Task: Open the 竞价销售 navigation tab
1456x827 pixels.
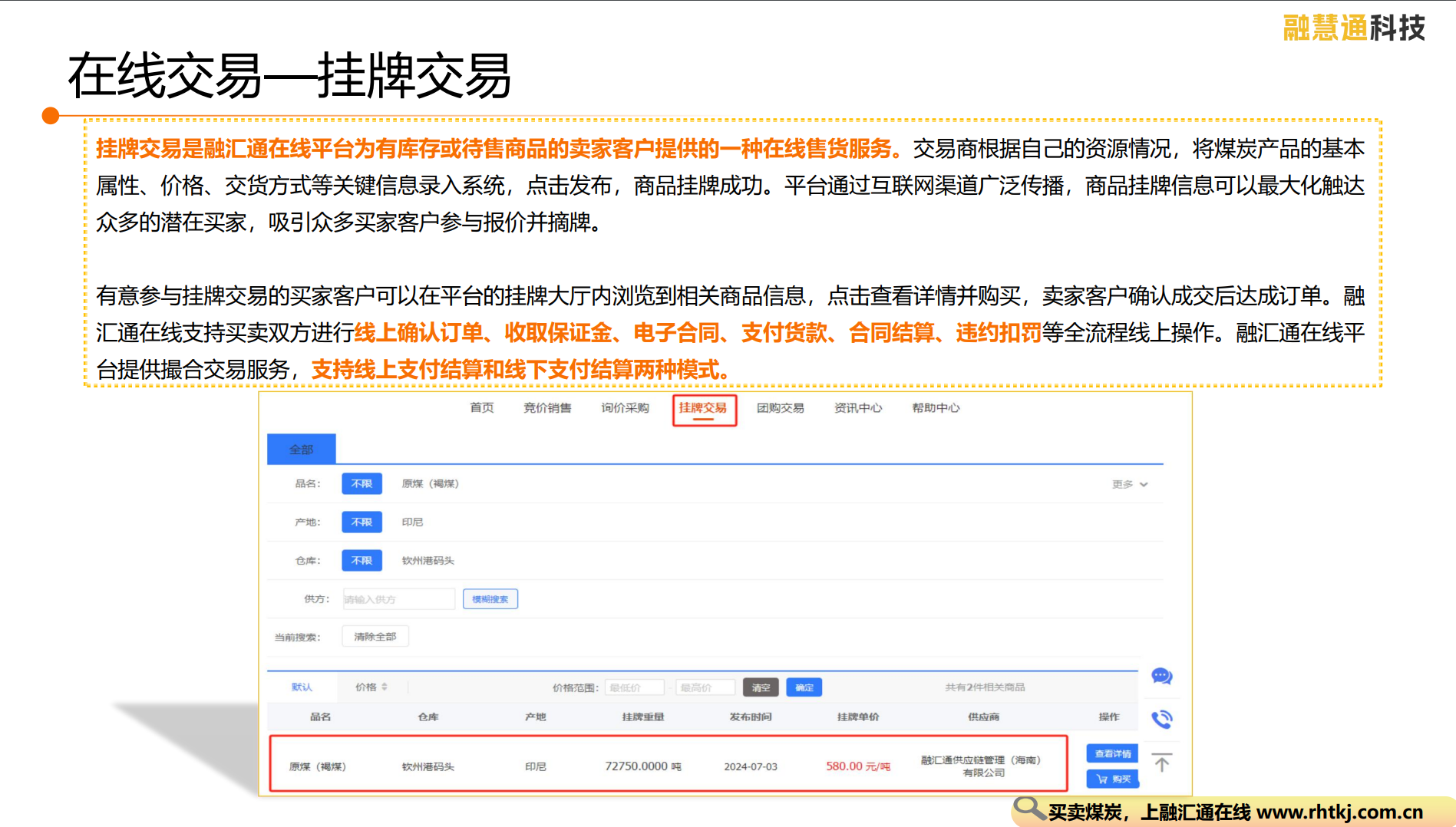Action: pos(547,407)
